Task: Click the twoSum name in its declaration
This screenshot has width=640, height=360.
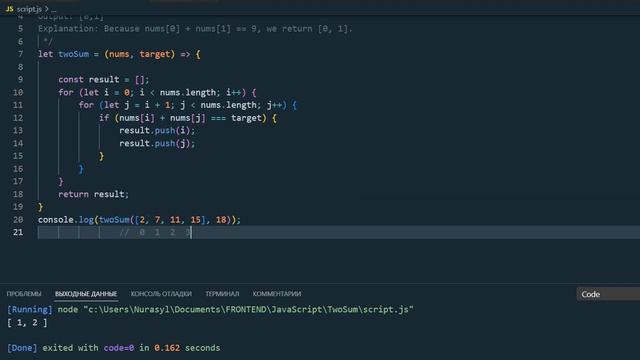Action: (73, 54)
